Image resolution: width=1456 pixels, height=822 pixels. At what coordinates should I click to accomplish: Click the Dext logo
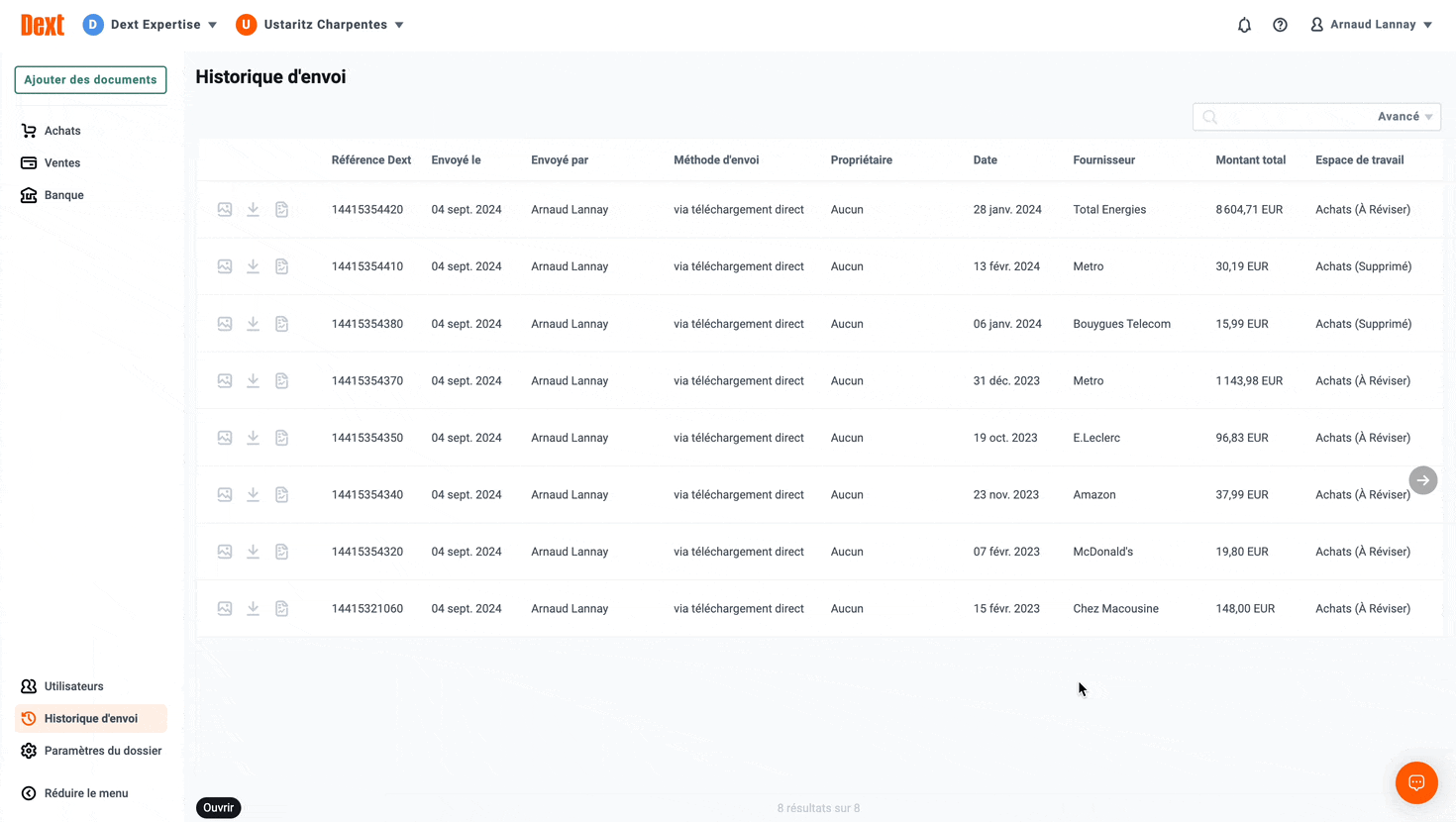[43, 25]
